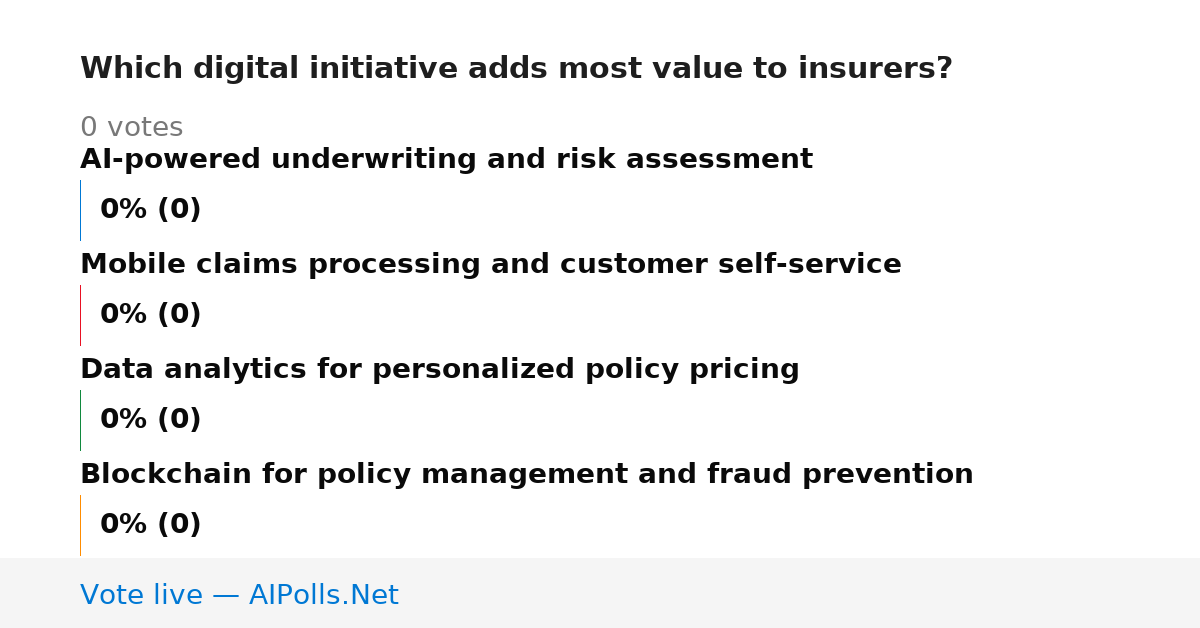
Task: Select AI-powered underwriting and risk assessment option
Action: click(446, 160)
